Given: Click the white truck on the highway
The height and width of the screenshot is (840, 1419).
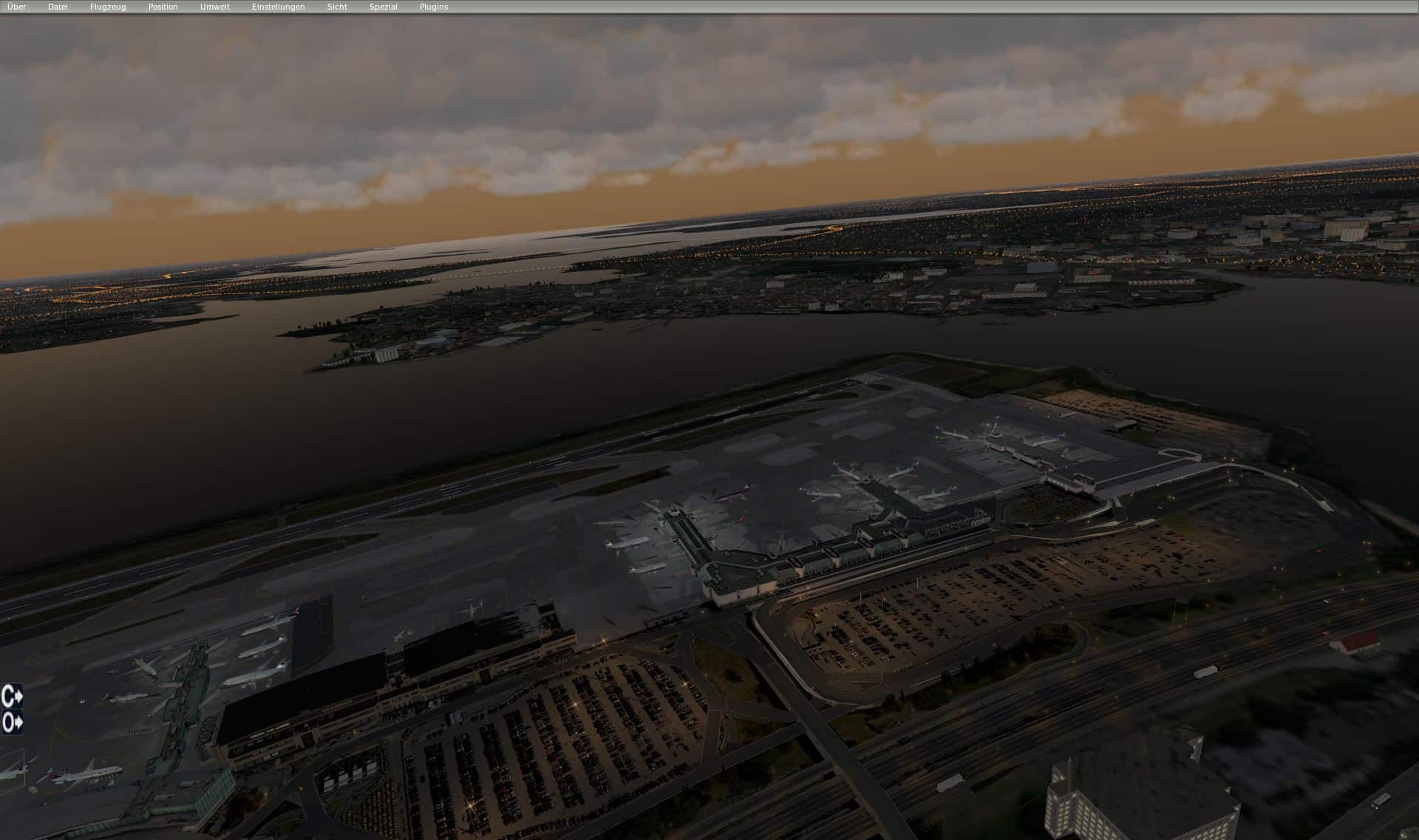Looking at the screenshot, I should [1206, 672].
